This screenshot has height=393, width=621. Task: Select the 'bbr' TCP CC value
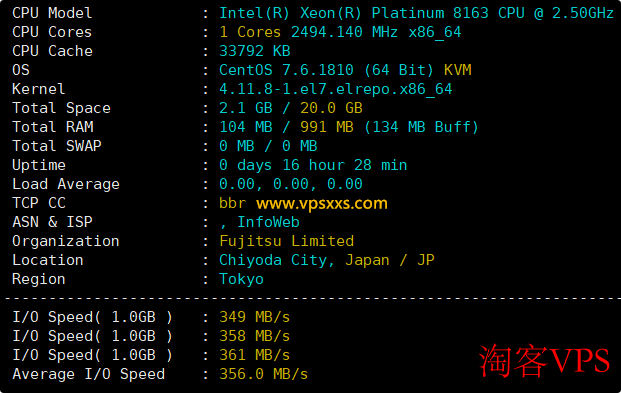(232, 203)
